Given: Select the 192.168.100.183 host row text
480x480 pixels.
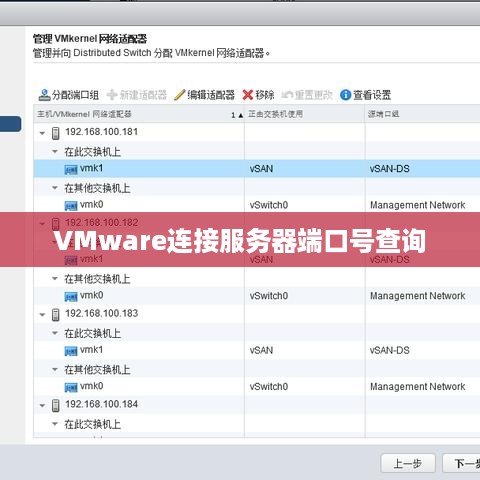Looking at the screenshot, I should (101, 313).
